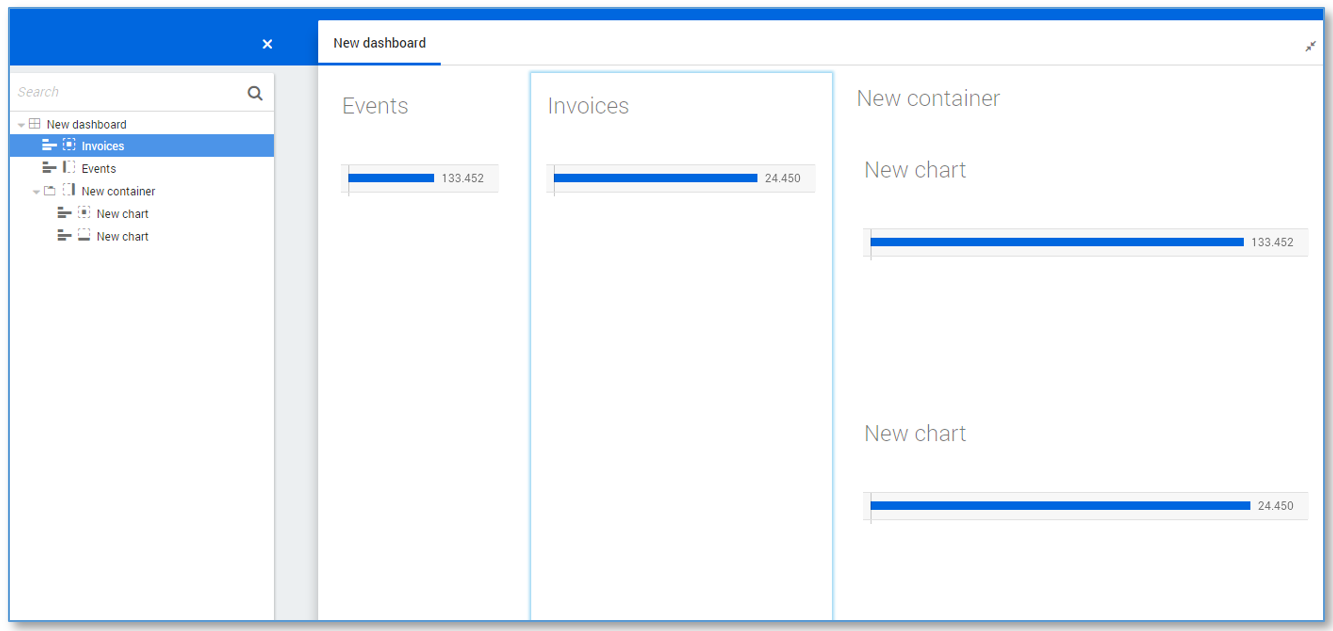Screen dimensions: 1333x631
Task: Click the Invoices center-dock position icon
Action: pos(69,146)
